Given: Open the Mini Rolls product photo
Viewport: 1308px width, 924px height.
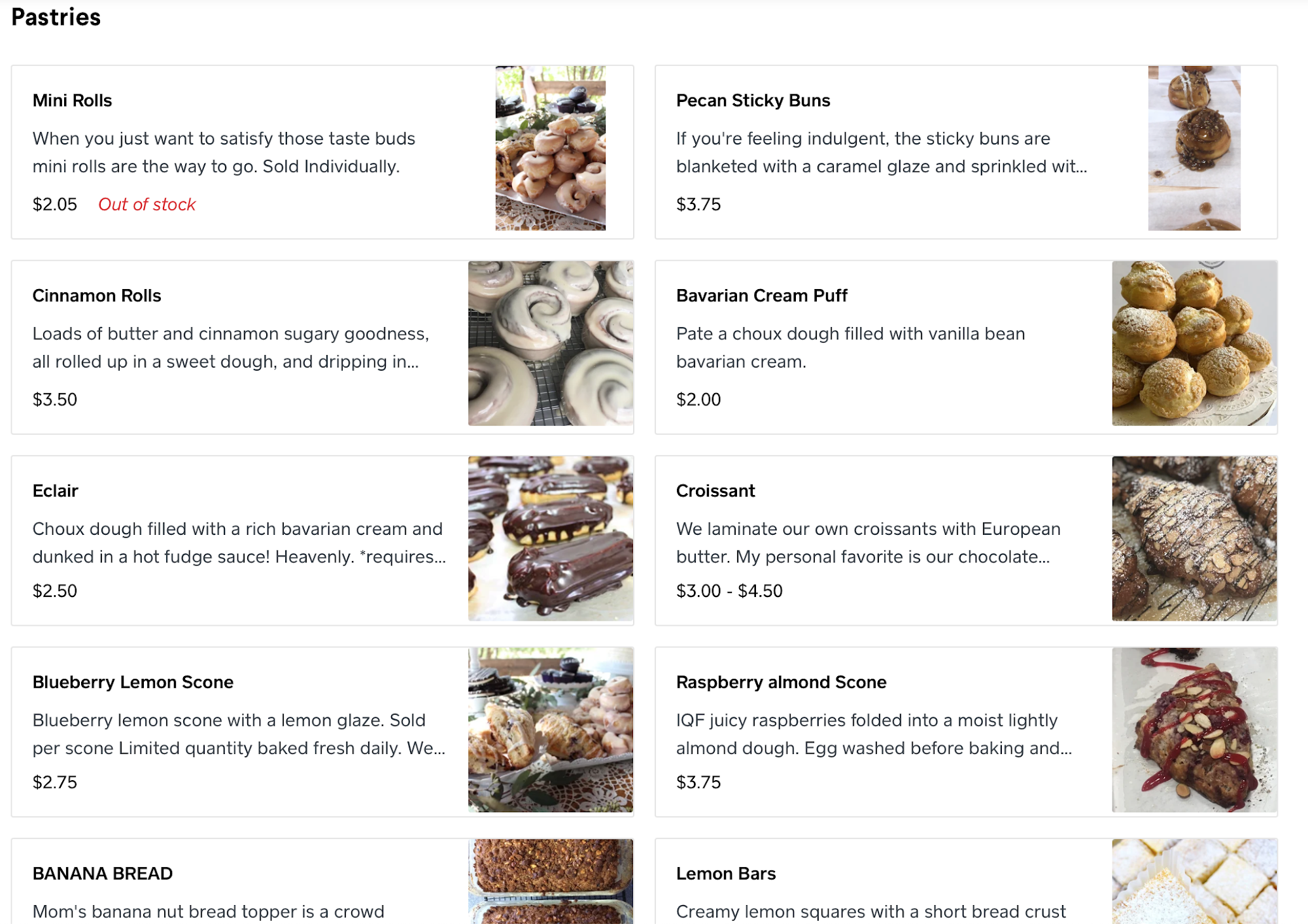Looking at the screenshot, I should 550,148.
